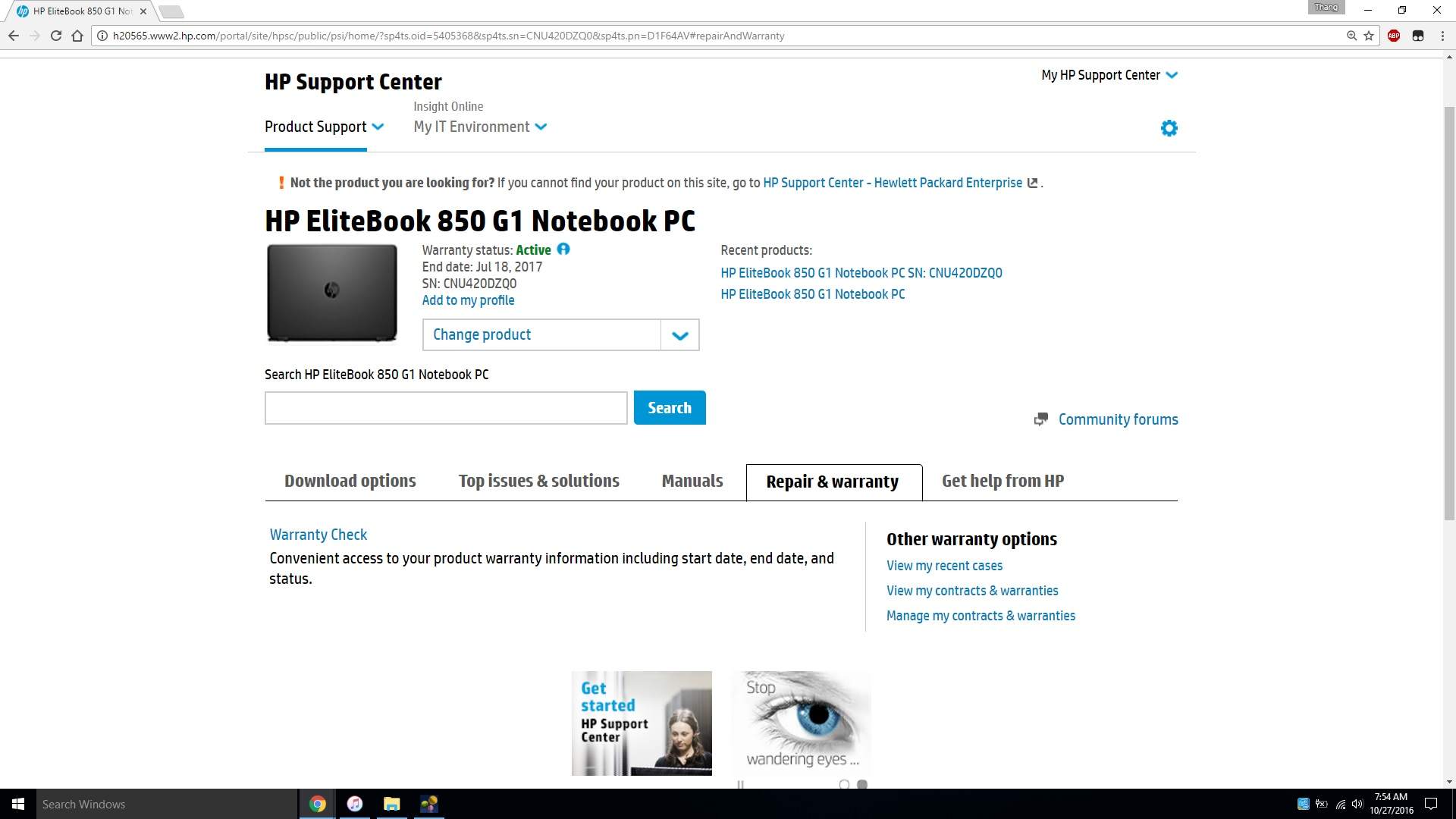This screenshot has height=819, width=1456.
Task: Click the blue network tray application icon
Action: coord(1303,804)
